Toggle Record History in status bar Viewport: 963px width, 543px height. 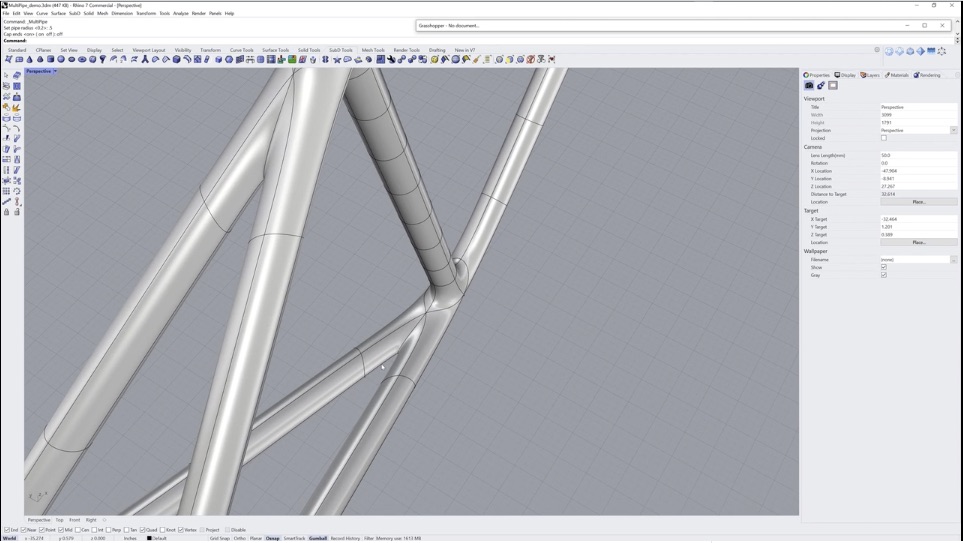coord(345,538)
